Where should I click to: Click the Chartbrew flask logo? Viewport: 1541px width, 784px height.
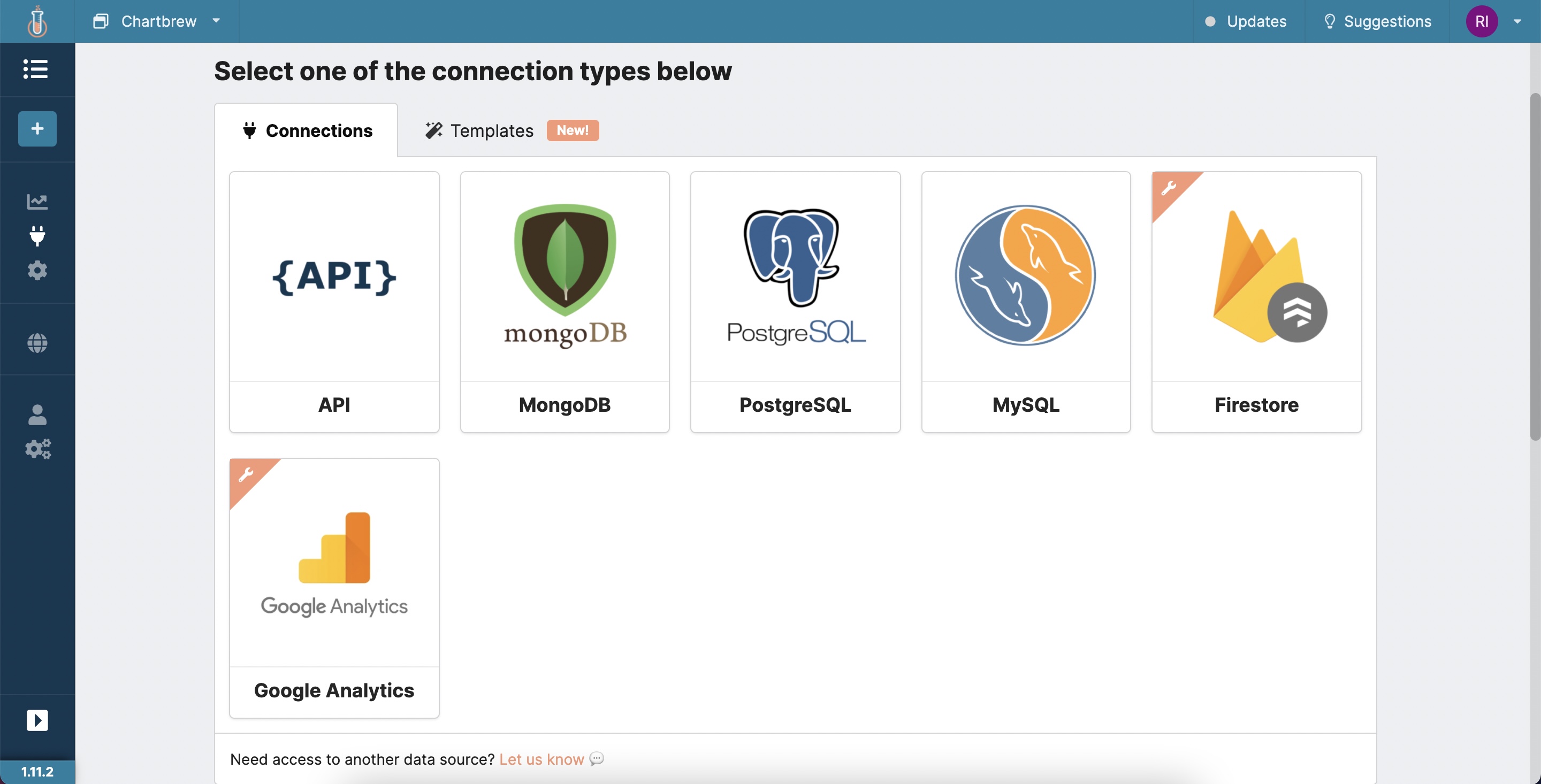click(x=37, y=21)
